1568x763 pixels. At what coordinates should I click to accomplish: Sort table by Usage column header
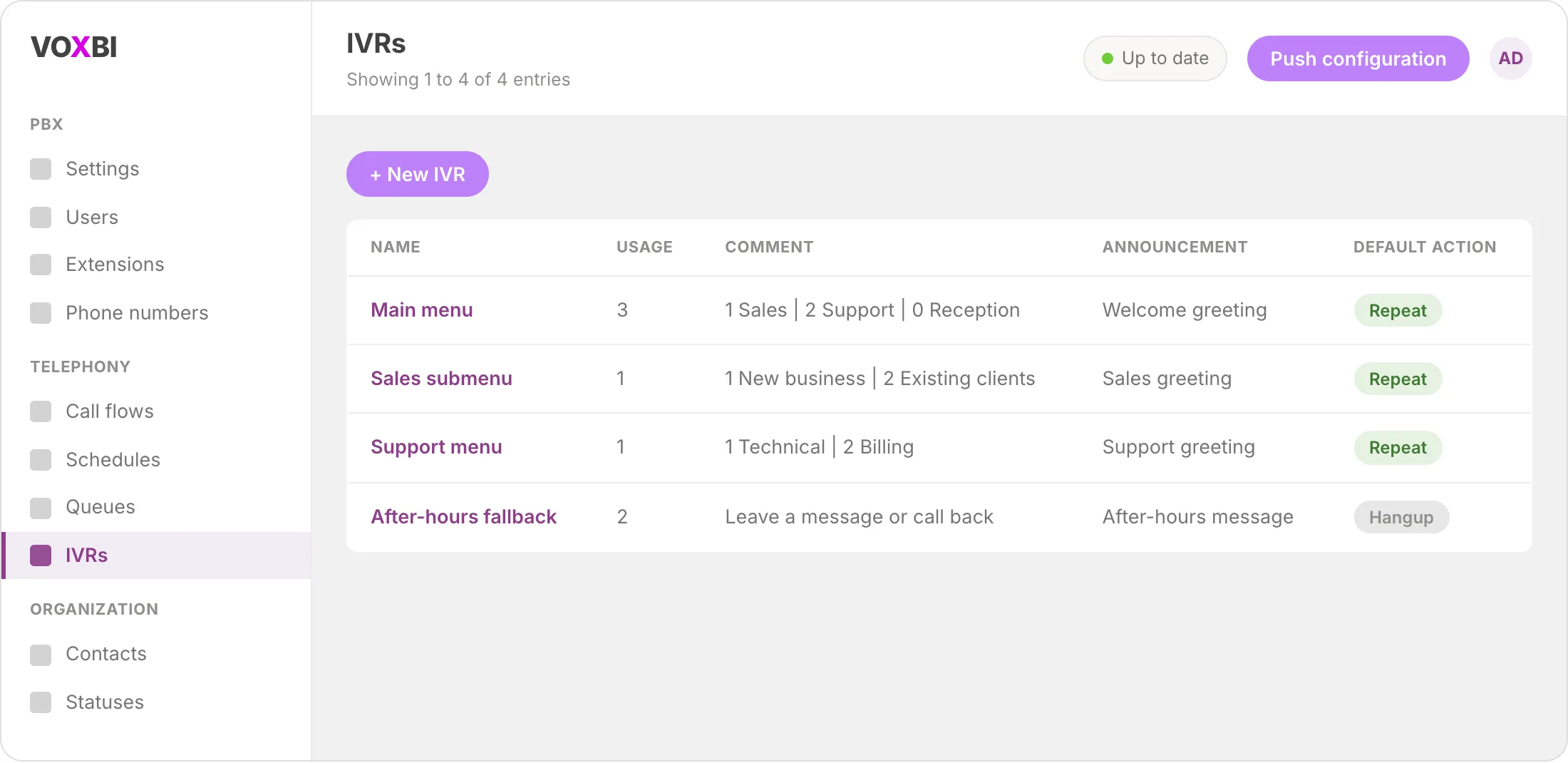644,247
